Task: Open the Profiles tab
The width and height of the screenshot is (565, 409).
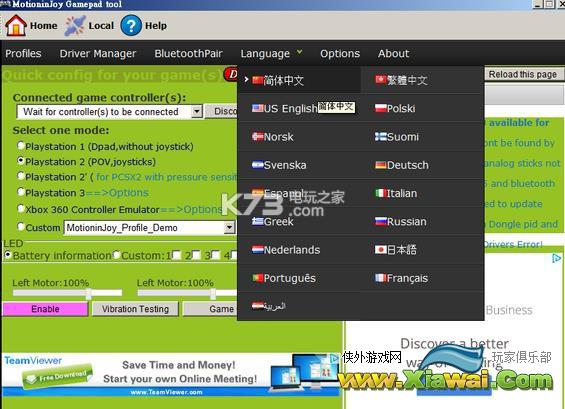Action: click(23, 53)
